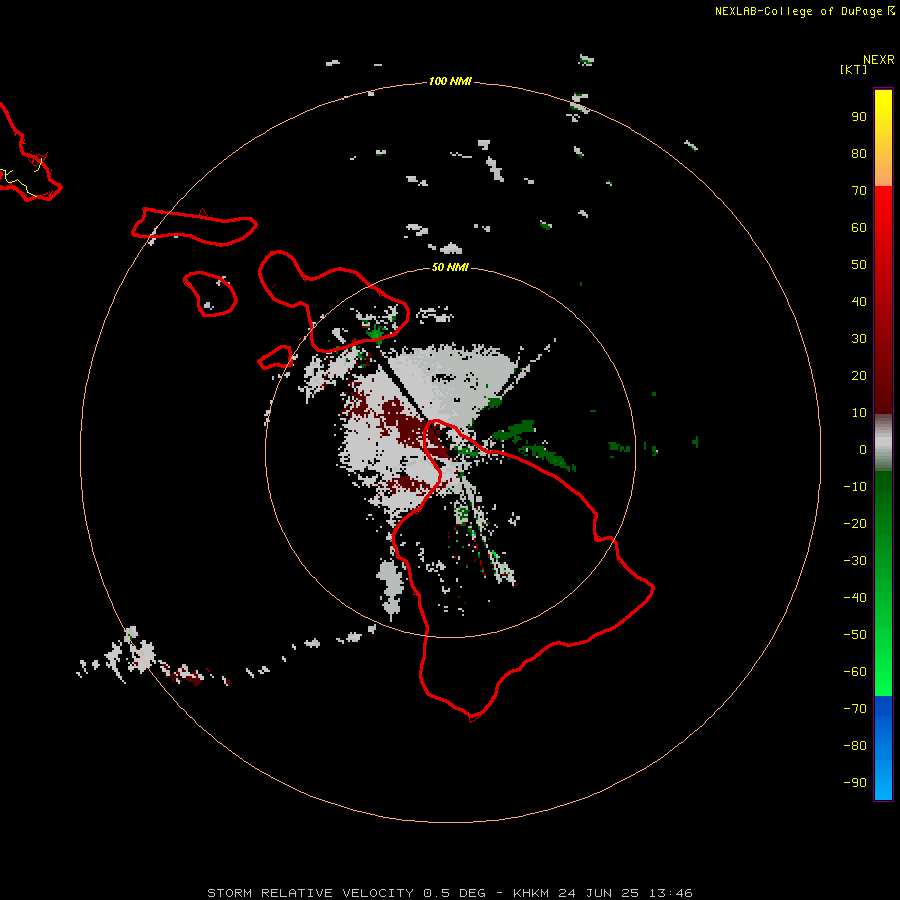Click the 30 value on the velocity scale
The image size is (900, 900).
coord(859,339)
